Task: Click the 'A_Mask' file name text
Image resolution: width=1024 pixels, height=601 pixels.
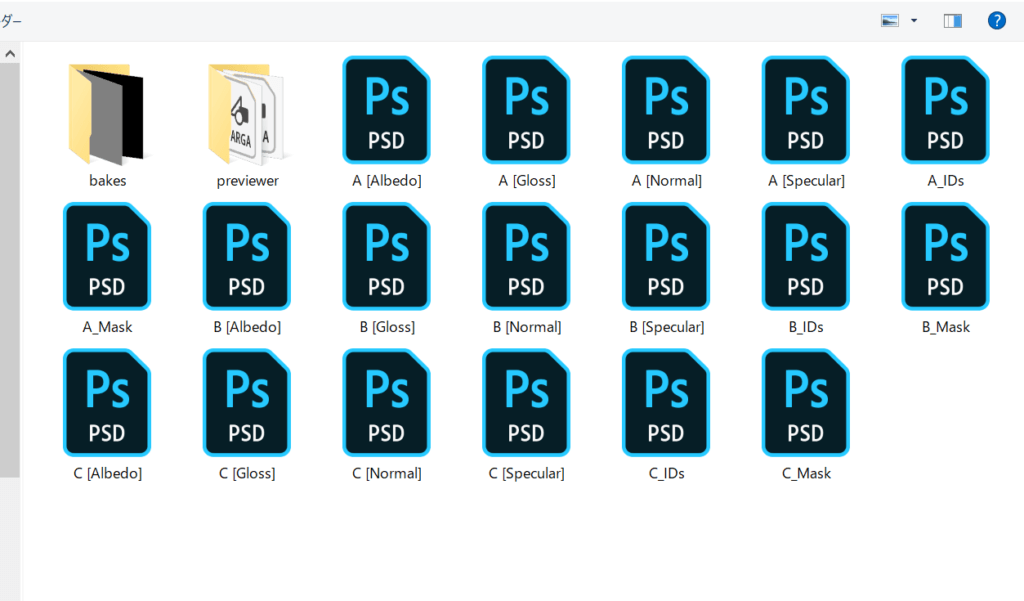Action: [x=107, y=327]
